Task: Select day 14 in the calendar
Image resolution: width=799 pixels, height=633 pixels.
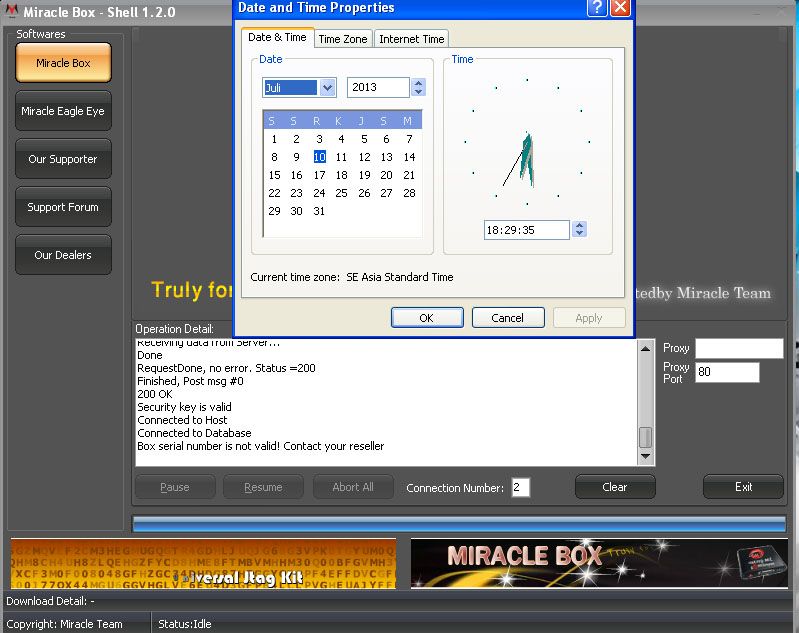Action: click(409, 157)
